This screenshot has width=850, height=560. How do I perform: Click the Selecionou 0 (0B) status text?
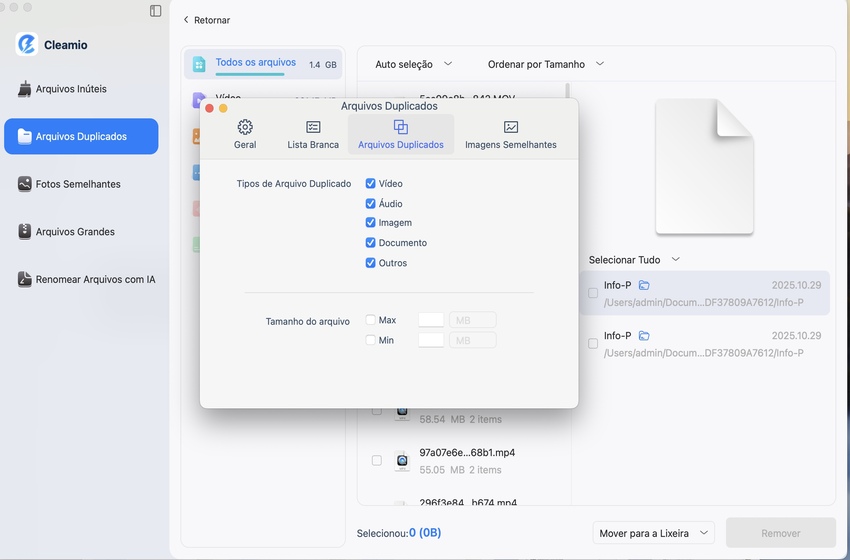click(x=399, y=533)
